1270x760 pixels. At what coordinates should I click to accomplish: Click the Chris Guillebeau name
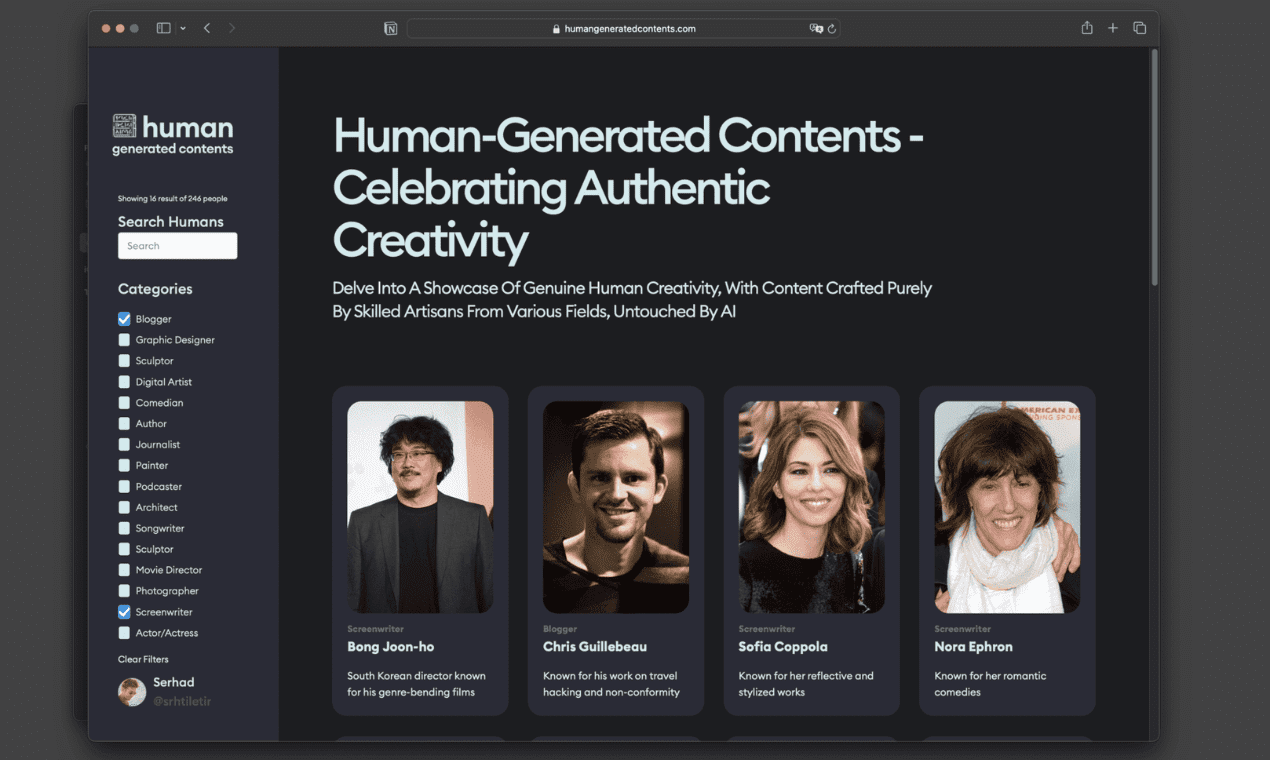point(595,647)
